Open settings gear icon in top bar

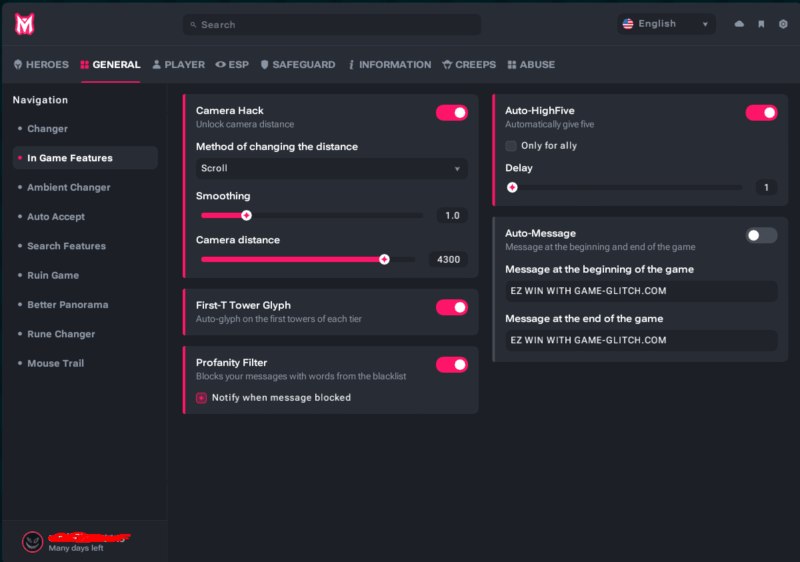pos(783,24)
